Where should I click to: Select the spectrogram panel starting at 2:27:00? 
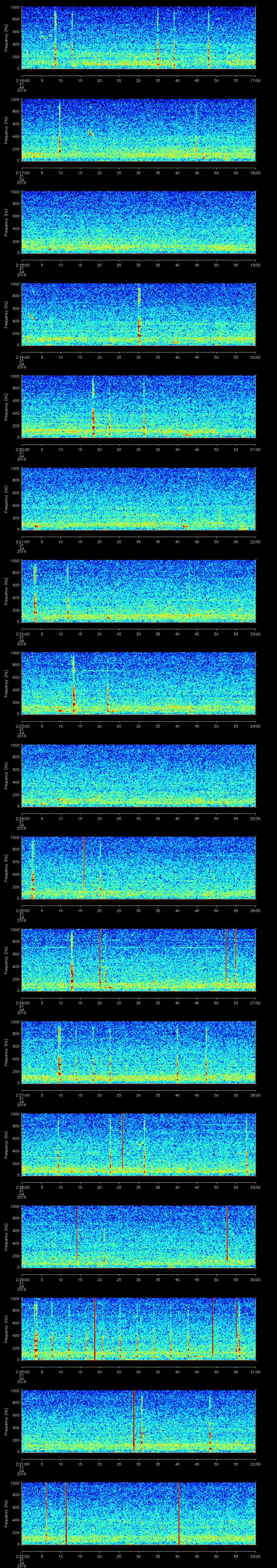pyautogui.click(x=139, y=1052)
